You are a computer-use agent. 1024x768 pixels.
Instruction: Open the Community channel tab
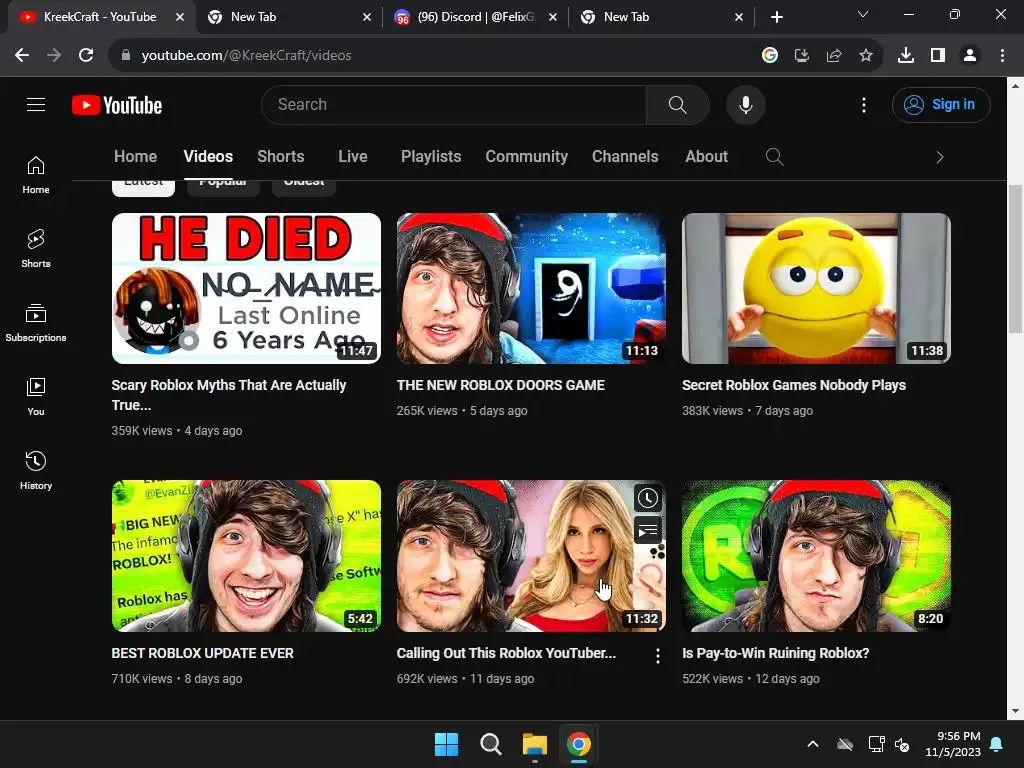point(526,157)
